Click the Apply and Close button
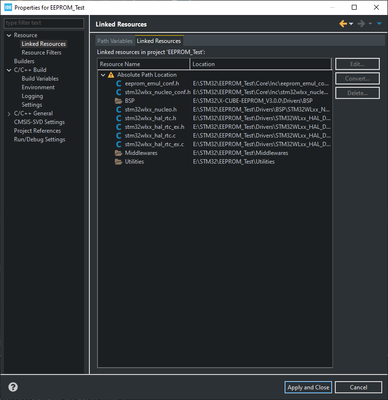Screen dimensions: 388x400 point(308,387)
